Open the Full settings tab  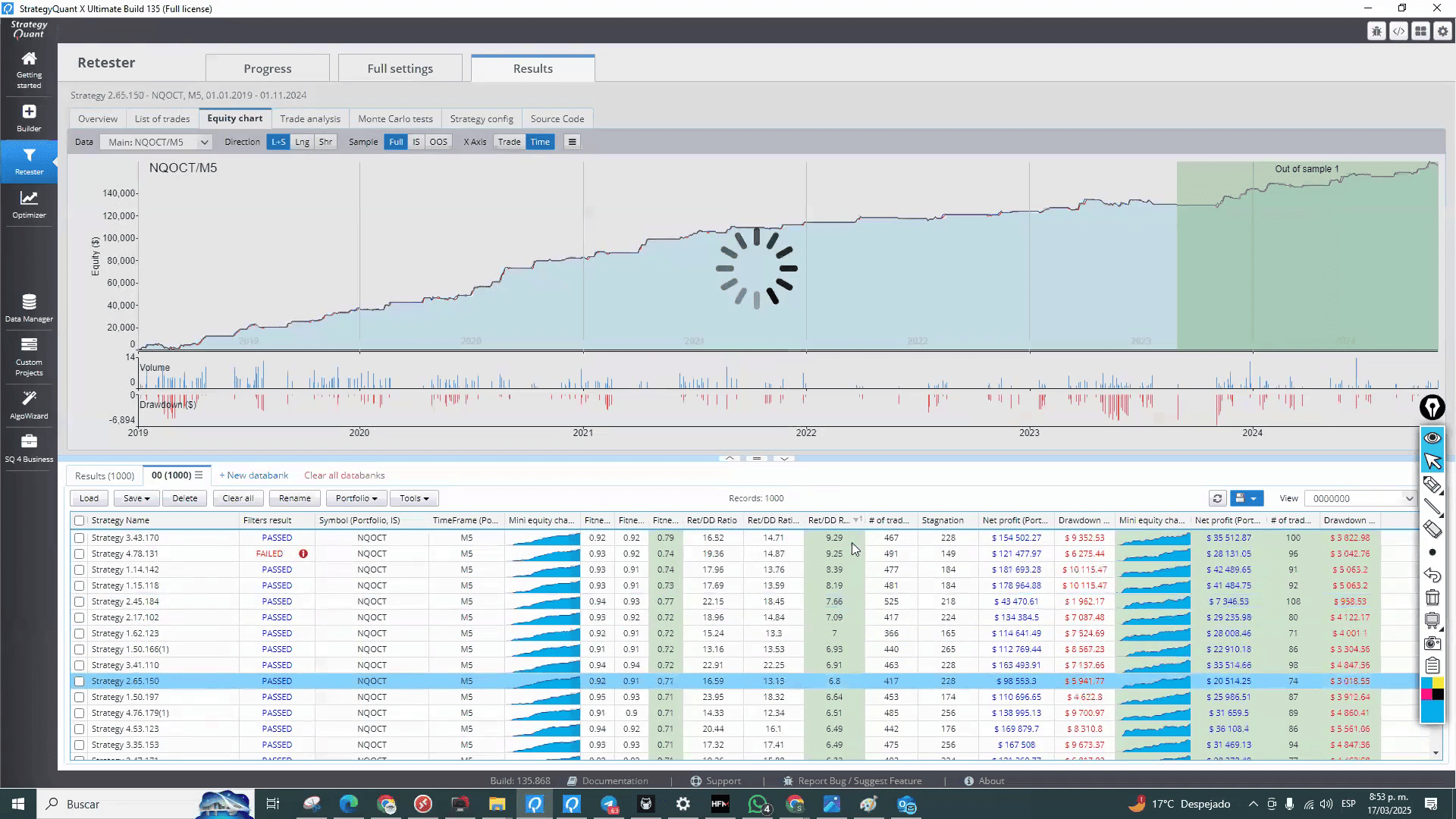point(400,68)
